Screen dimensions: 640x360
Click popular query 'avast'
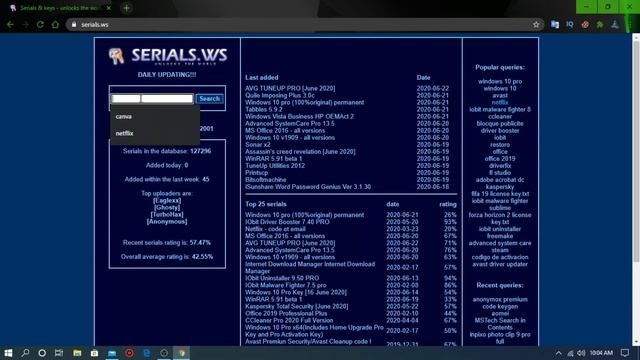[x=500, y=96]
